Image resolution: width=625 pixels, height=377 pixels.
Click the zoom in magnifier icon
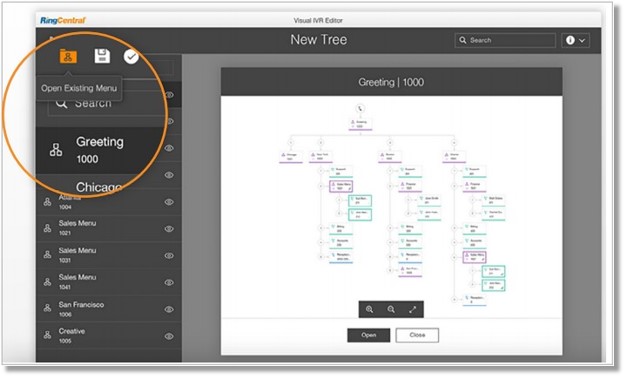369,309
